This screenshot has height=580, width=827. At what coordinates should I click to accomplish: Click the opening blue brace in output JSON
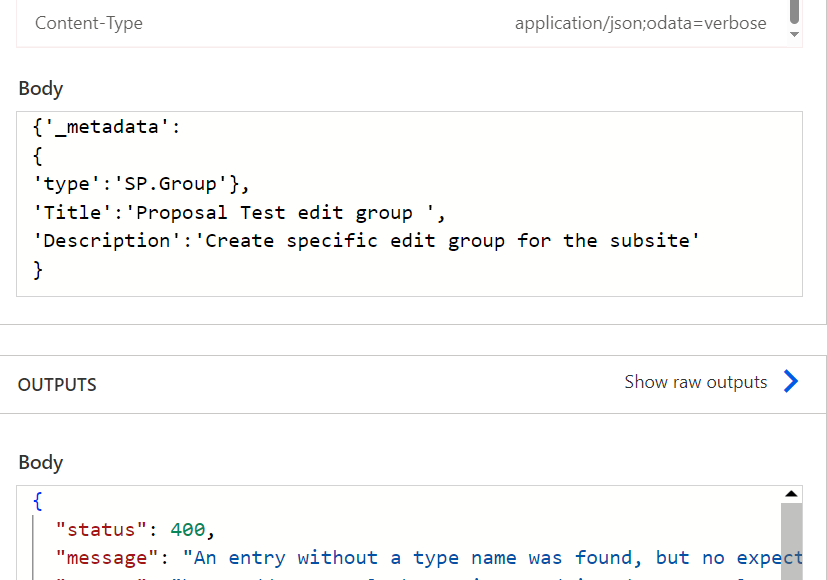coord(37,501)
